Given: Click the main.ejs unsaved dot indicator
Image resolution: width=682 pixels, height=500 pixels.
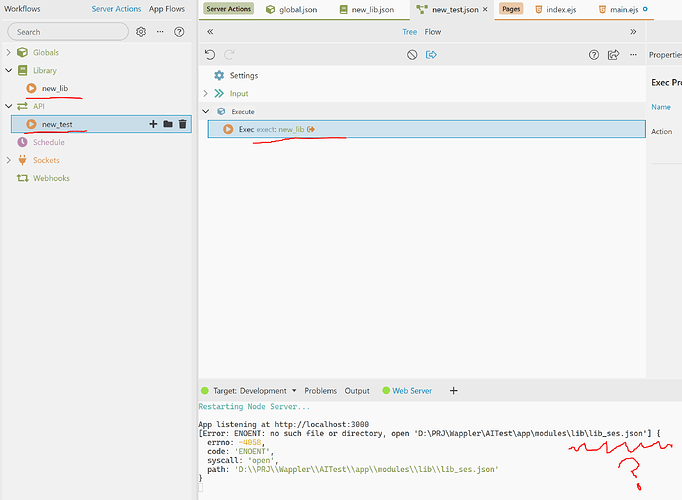Looking at the screenshot, I should pyautogui.click(x=645, y=9).
